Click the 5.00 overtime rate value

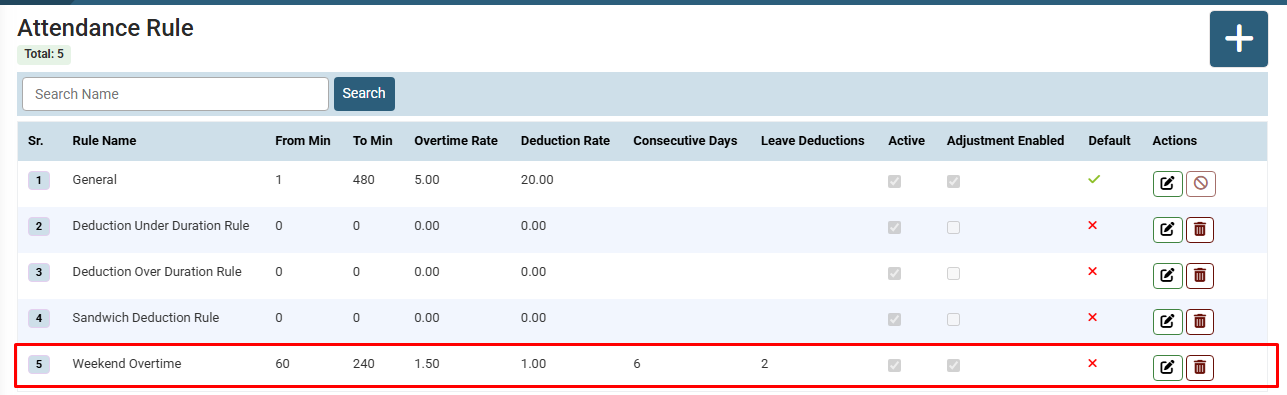click(427, 180)
